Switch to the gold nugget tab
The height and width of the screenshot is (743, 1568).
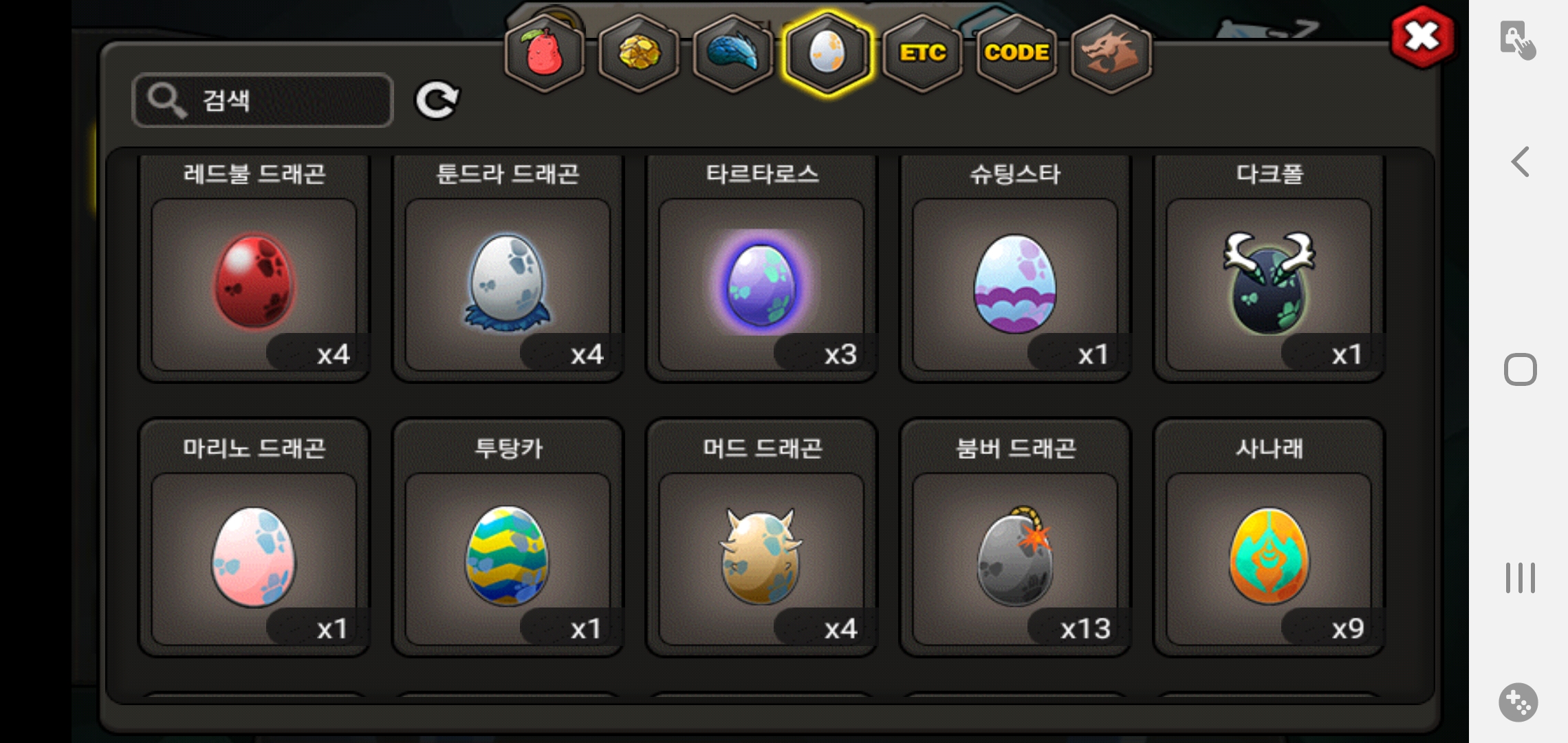[x=639, y=53]
